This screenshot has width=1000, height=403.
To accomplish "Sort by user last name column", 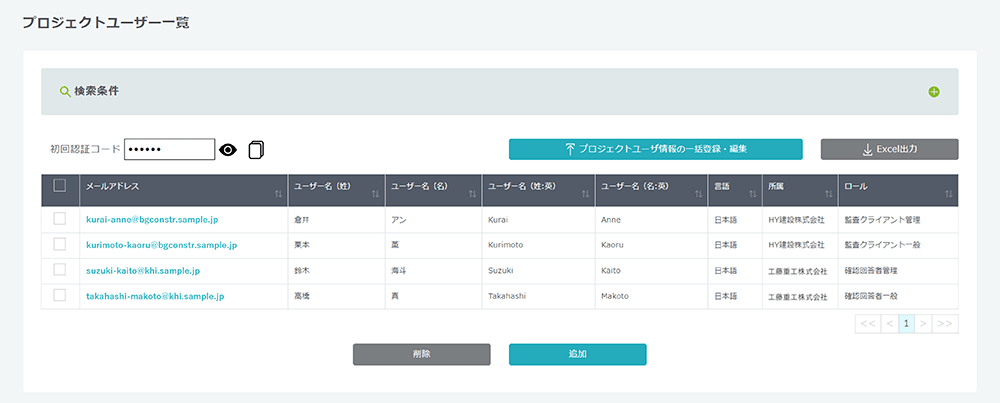I will pos(374,192).
